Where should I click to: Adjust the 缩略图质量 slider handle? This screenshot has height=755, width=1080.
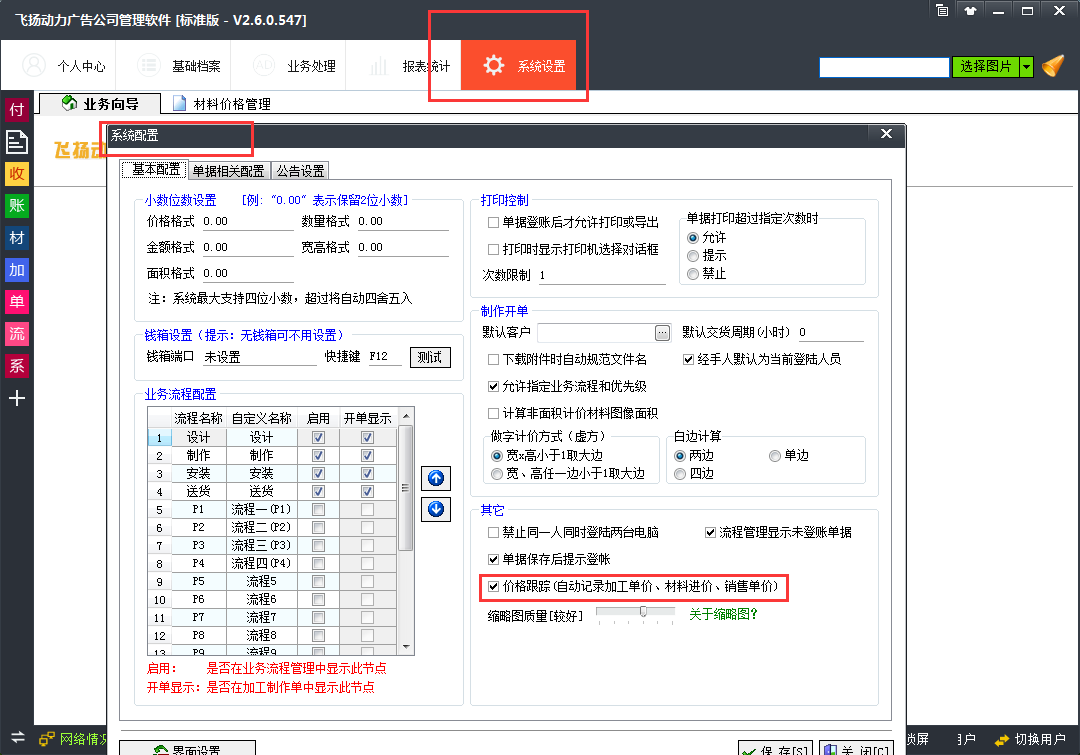click(643, 611)
